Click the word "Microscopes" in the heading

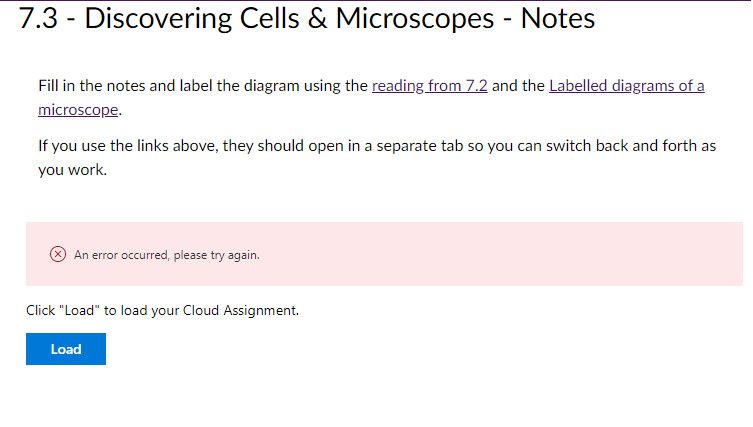pyautogui.click(x=418, y=18)
